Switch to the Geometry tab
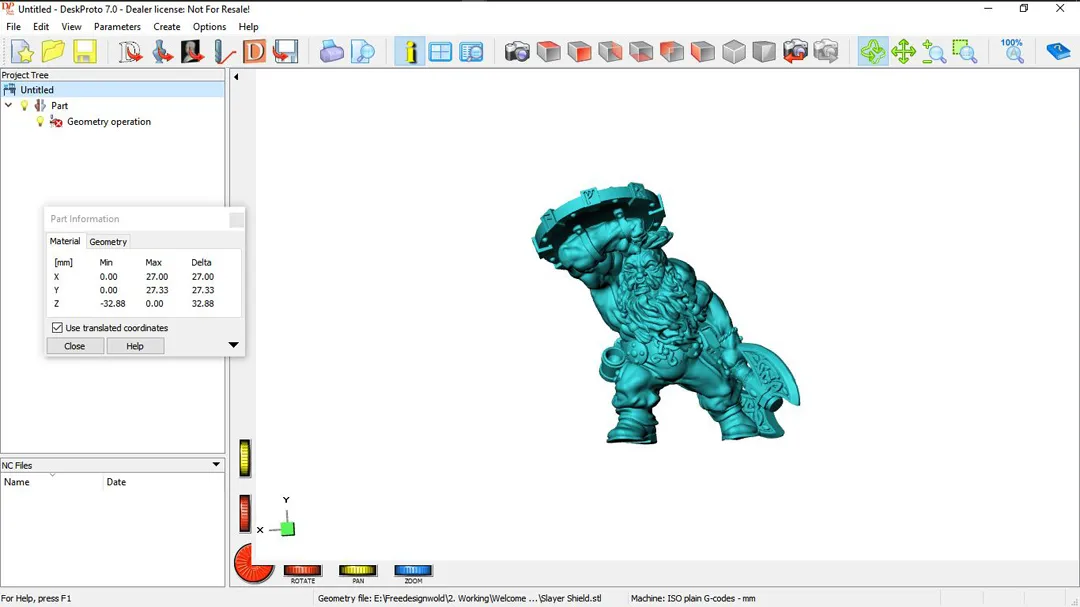The image size is (1080, 607). tap(108, 242)
